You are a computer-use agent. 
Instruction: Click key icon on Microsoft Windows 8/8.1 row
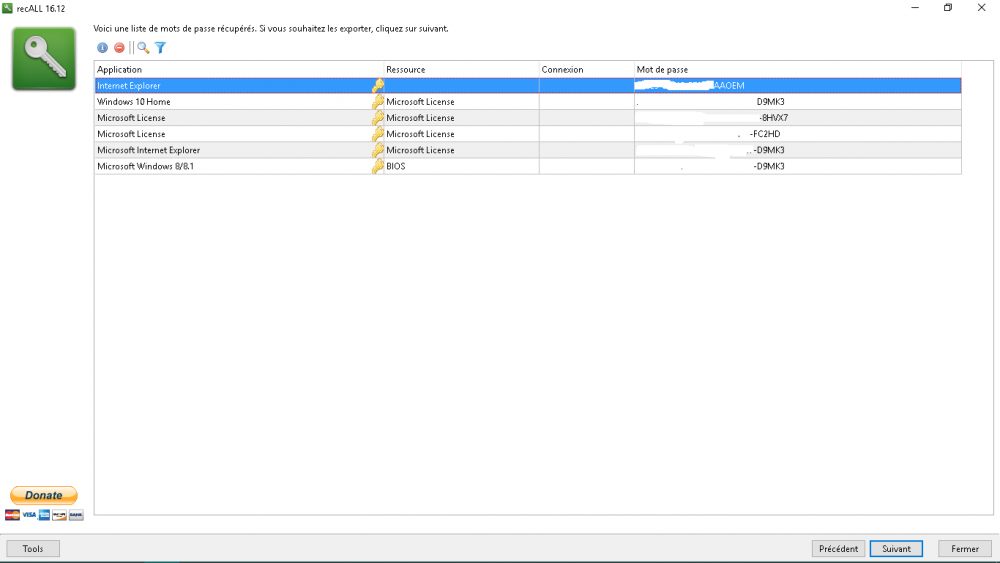click(x=378, y=166)
